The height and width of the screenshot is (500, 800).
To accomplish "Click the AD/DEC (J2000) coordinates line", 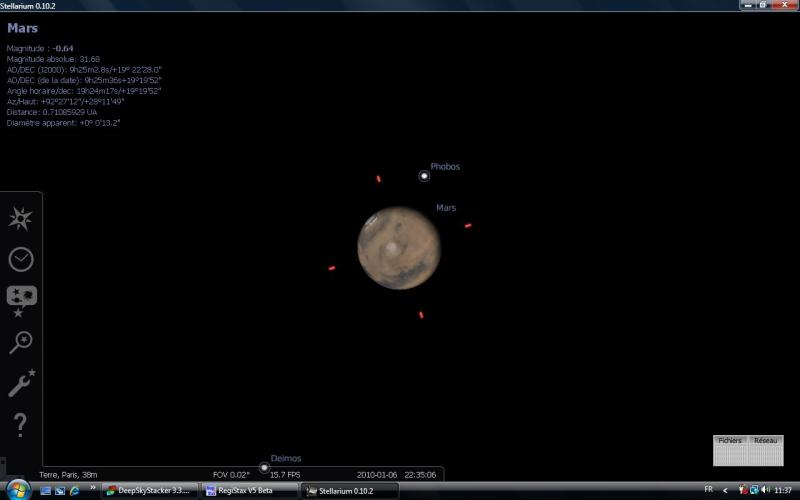I will pos(84,70).
